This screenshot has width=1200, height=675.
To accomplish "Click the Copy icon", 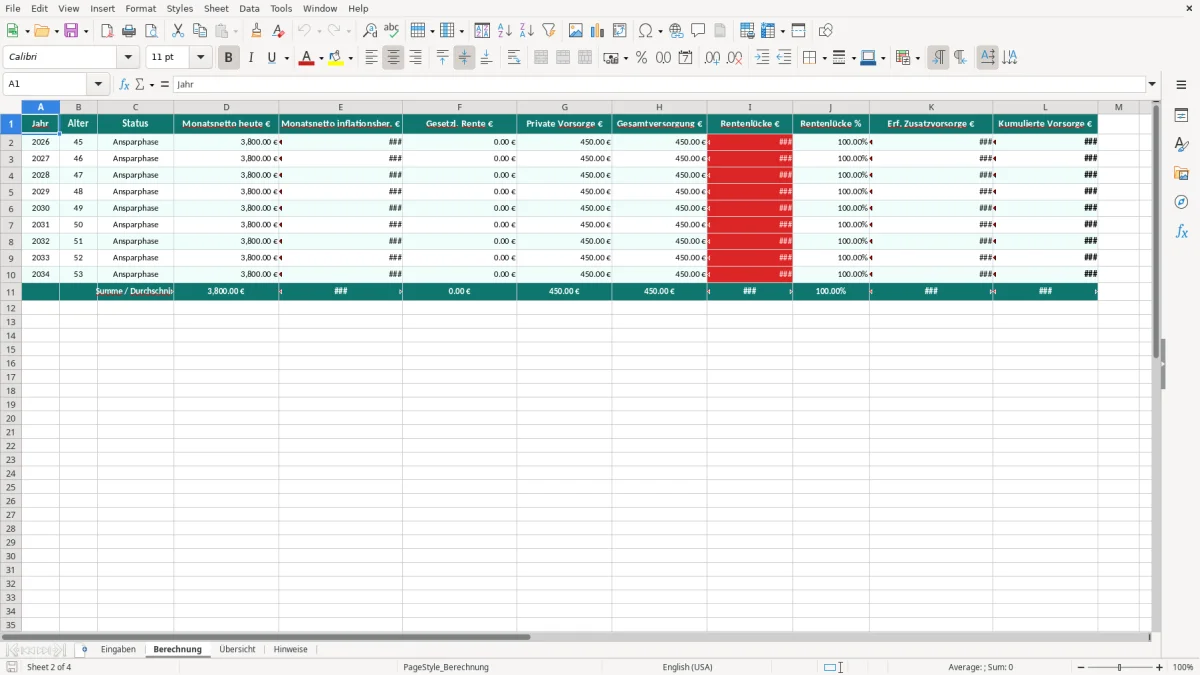I will pos(200,31).
